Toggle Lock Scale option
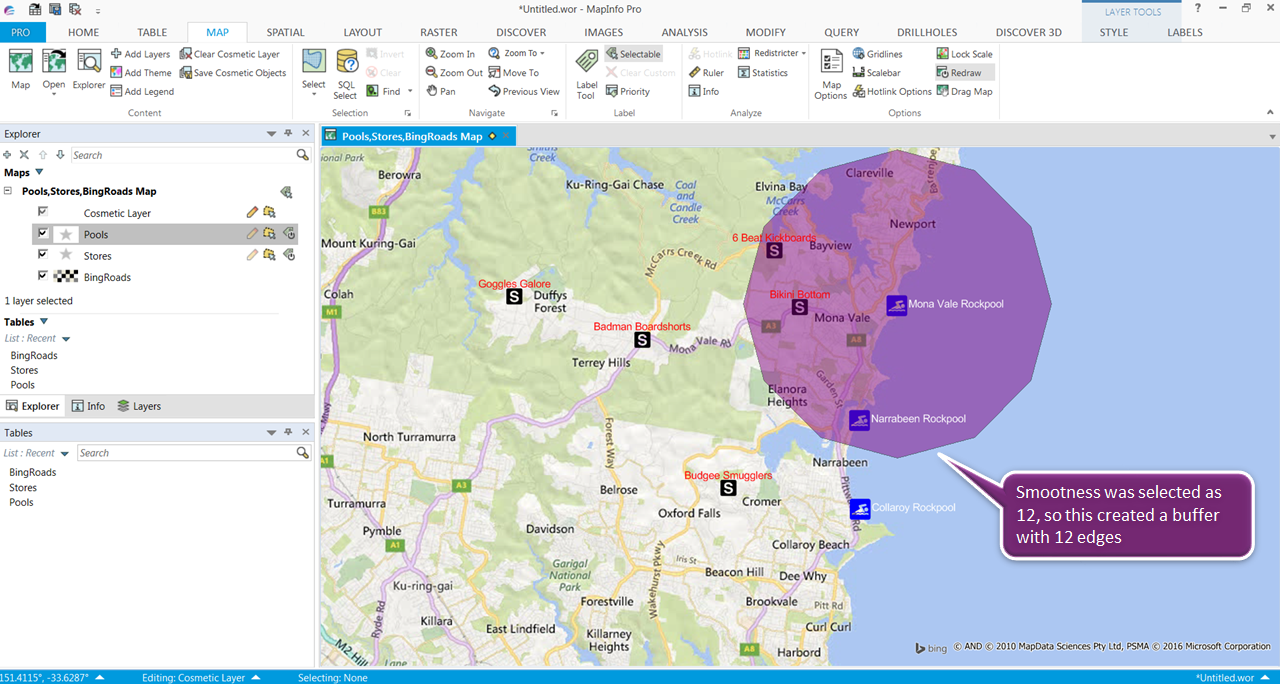The height and width of the screenshot is (684, 1280). pyautogui.click(x=965, y=54)
